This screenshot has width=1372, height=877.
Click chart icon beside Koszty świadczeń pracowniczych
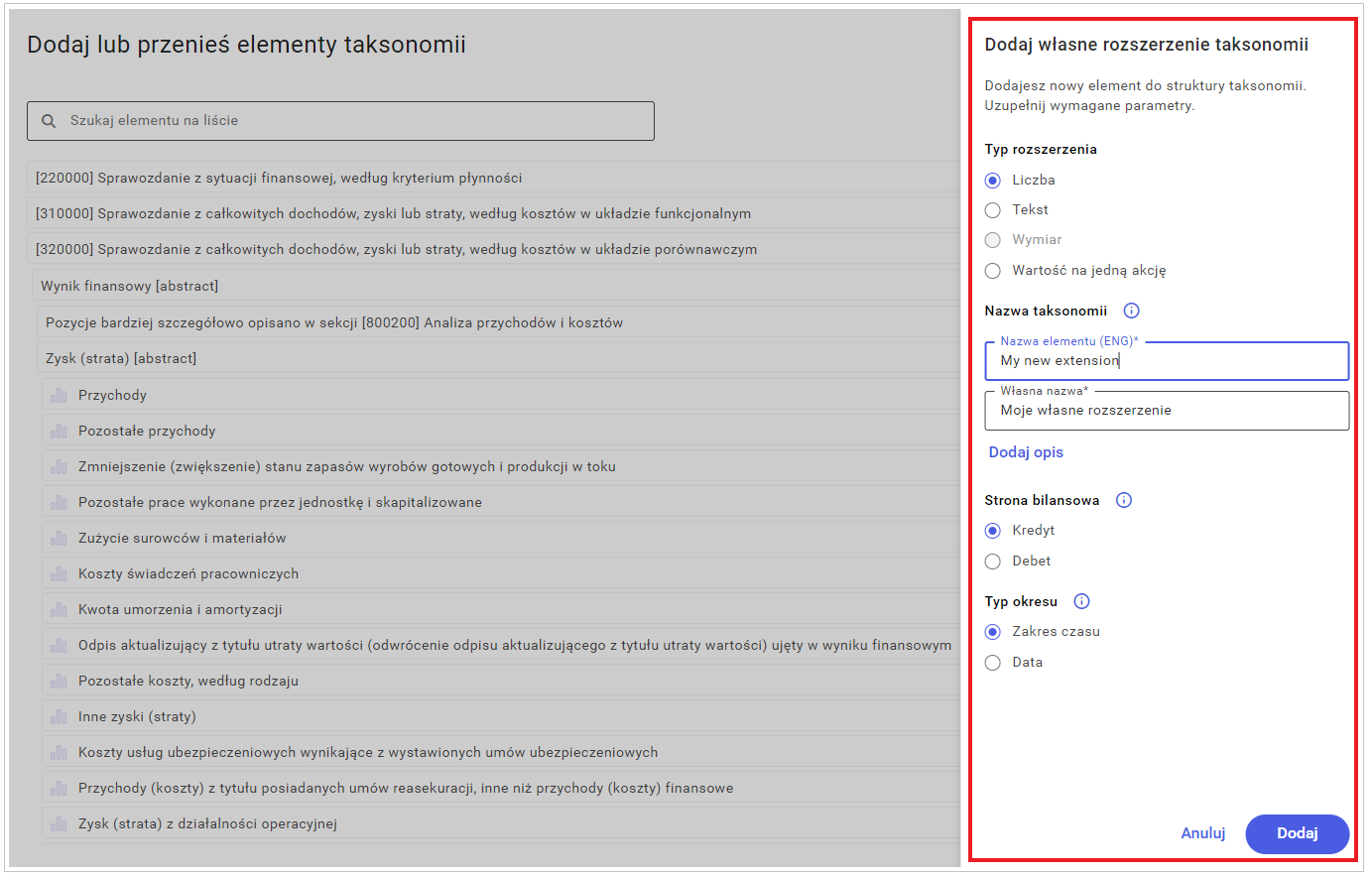59,574
